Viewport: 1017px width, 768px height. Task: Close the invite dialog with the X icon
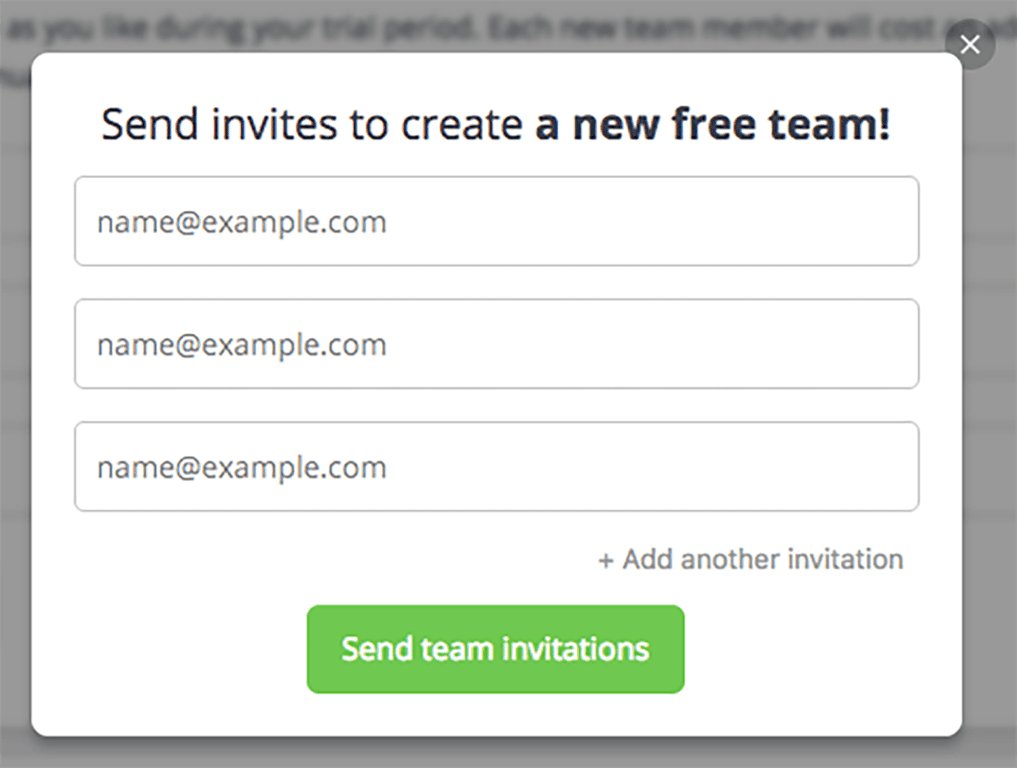tap(969, 44)
